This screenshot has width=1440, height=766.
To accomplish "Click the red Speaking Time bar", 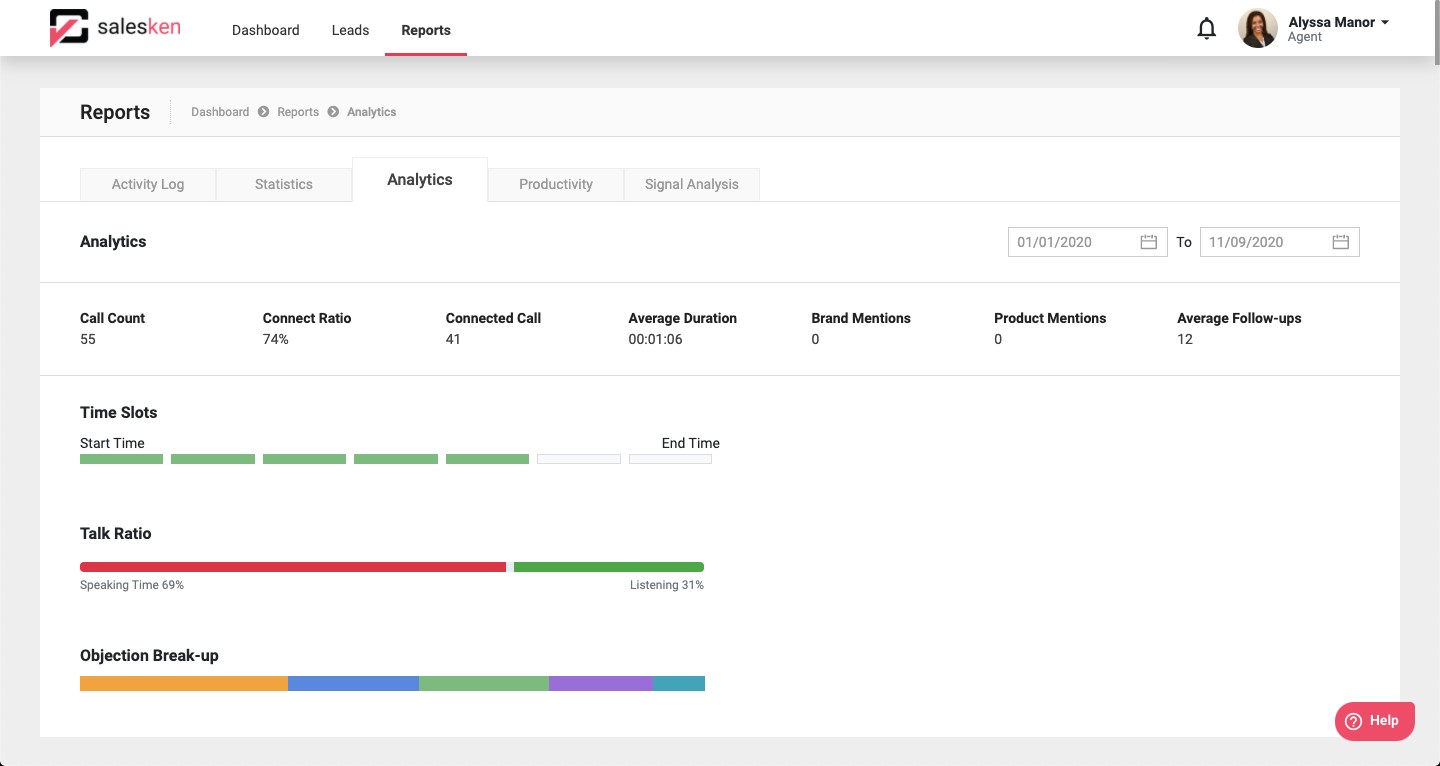I will [293, 567].
